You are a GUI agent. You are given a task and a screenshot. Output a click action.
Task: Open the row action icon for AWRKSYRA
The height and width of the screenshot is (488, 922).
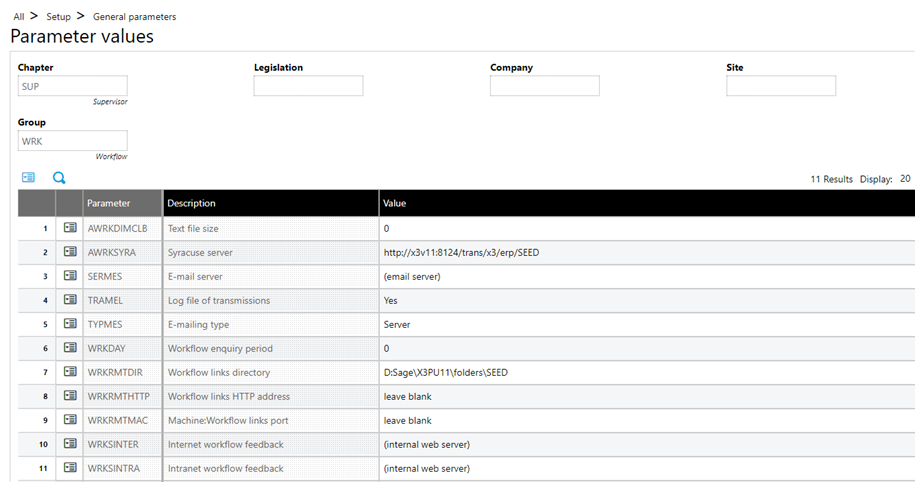pos(70,252)
